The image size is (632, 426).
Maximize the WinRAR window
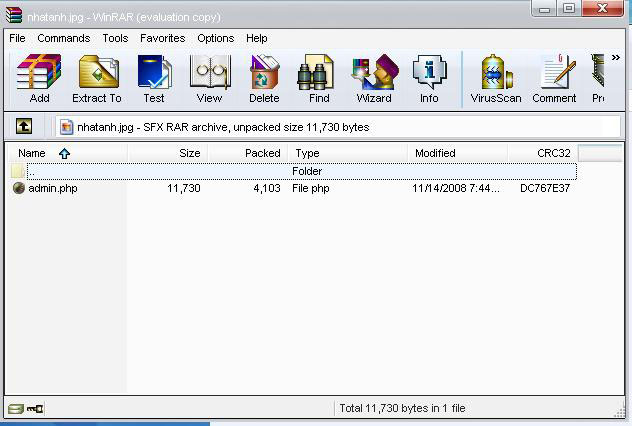tap(569, 8)
